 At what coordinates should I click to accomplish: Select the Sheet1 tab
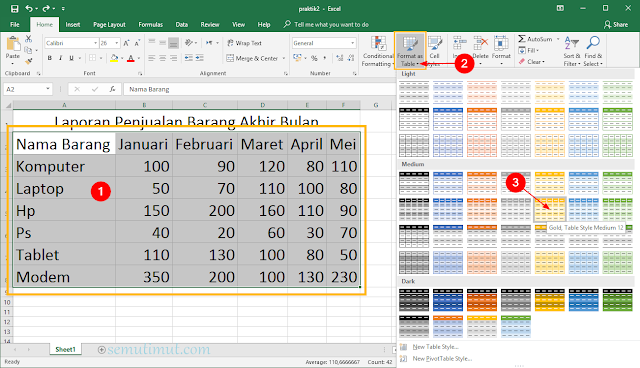[65, 349]
